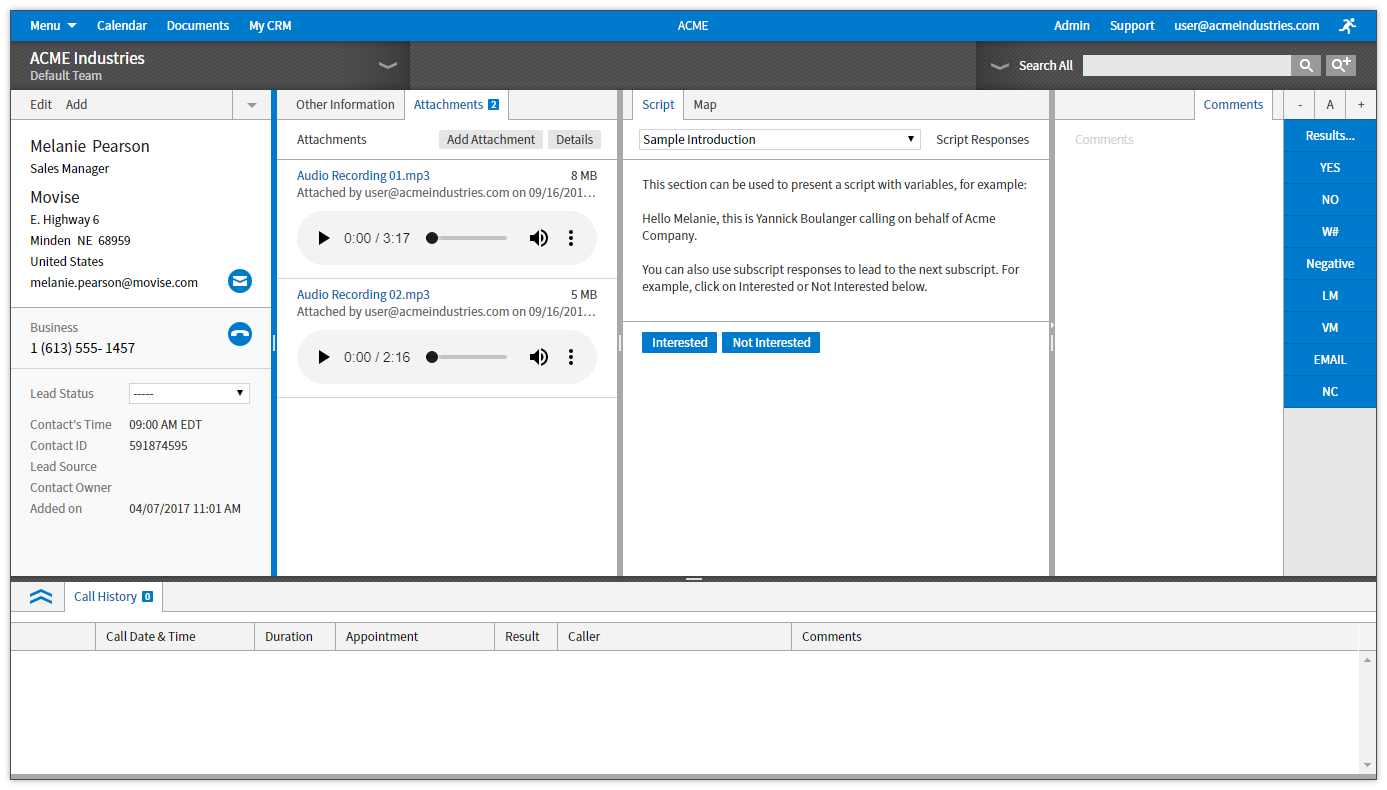The width and height of the screenshot is (1387, 790).
Task: Seek in Audio Recording 02 progress slider
Action: pos(467,357)
